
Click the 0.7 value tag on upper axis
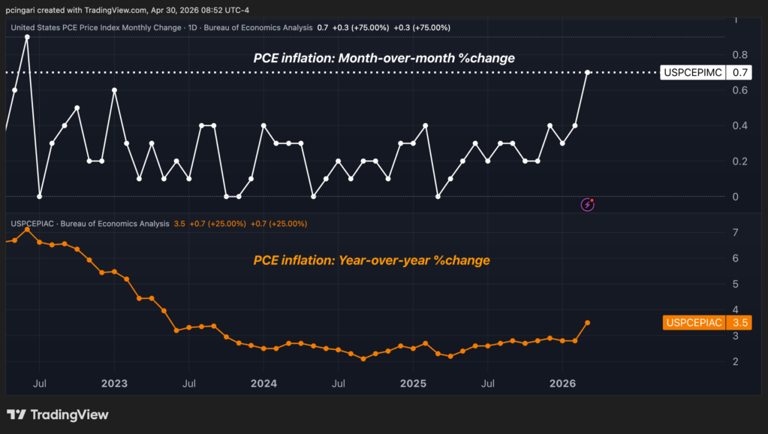[x=740, y=73]
